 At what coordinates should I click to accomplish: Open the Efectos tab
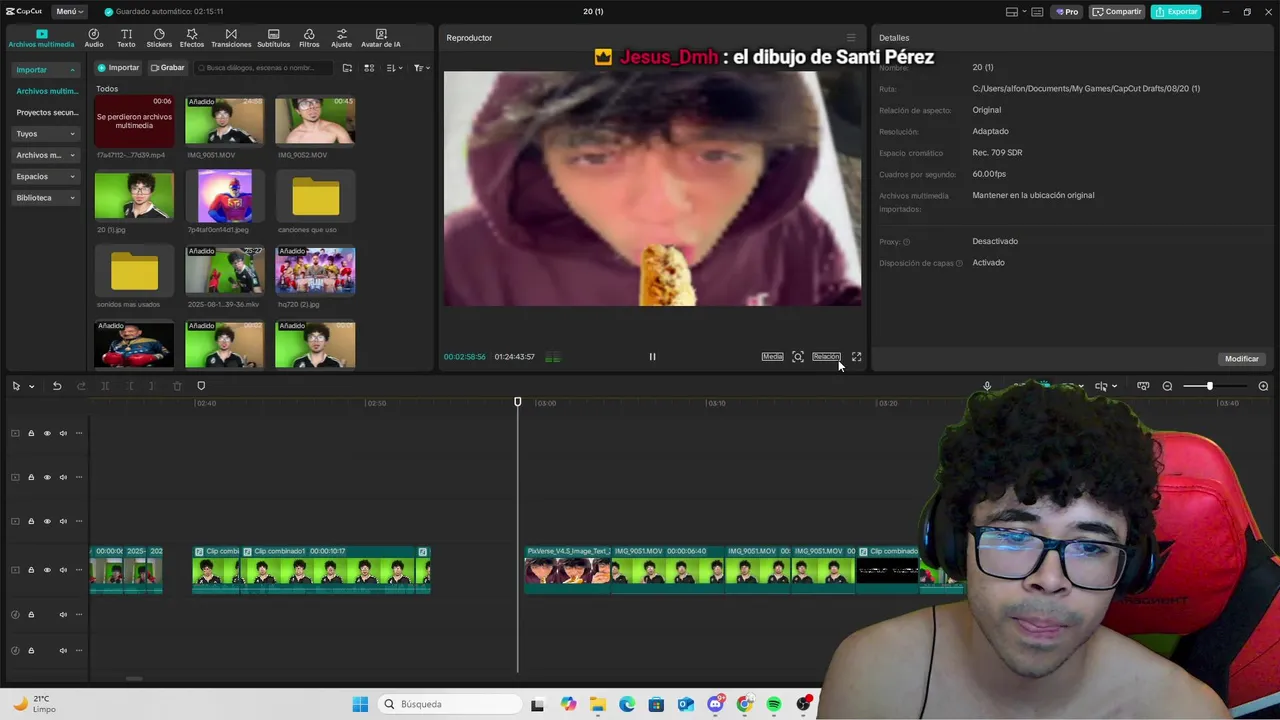point(192,39)
